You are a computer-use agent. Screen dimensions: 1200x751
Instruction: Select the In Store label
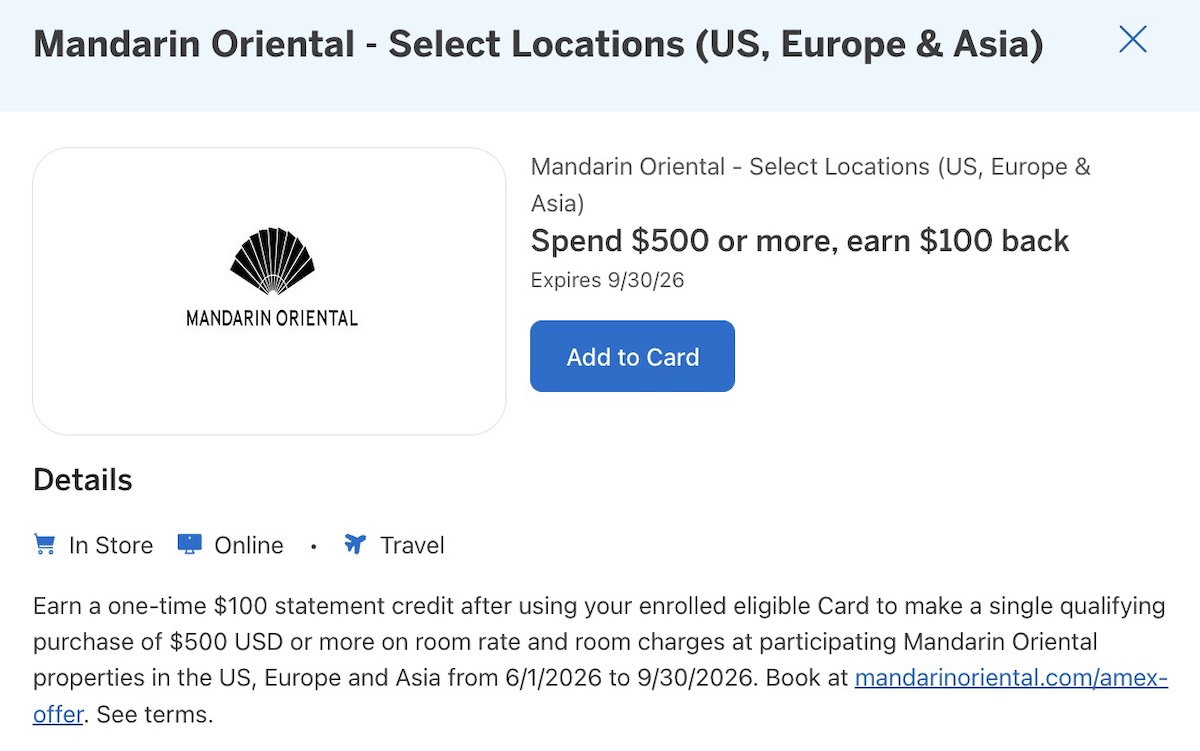click(111, 545)
